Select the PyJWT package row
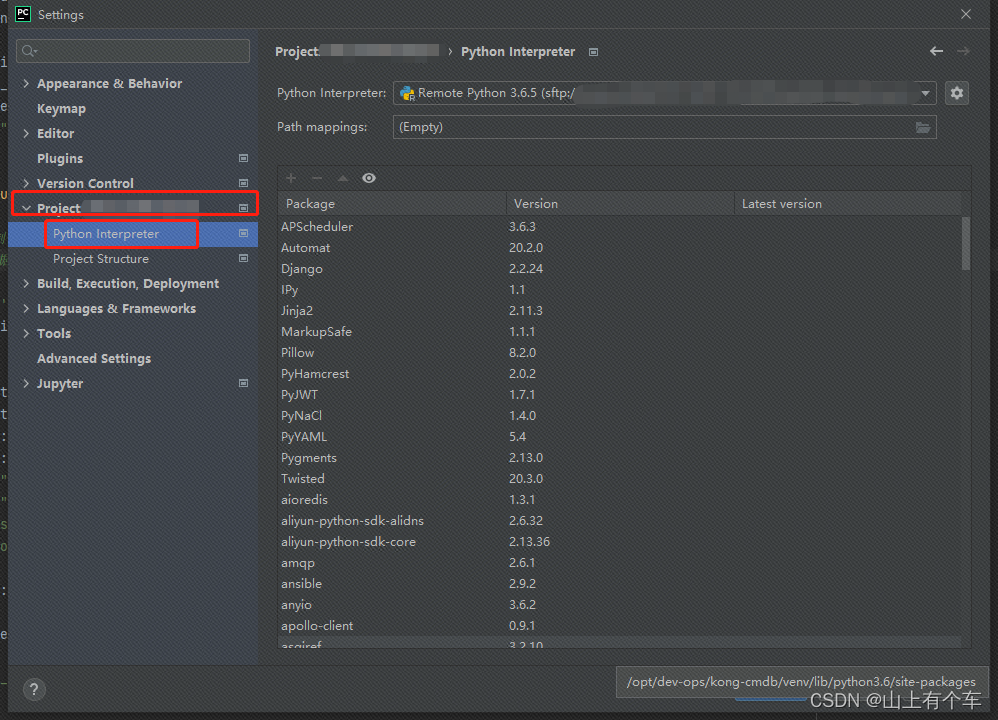998x720 pixels. (620, 395)
